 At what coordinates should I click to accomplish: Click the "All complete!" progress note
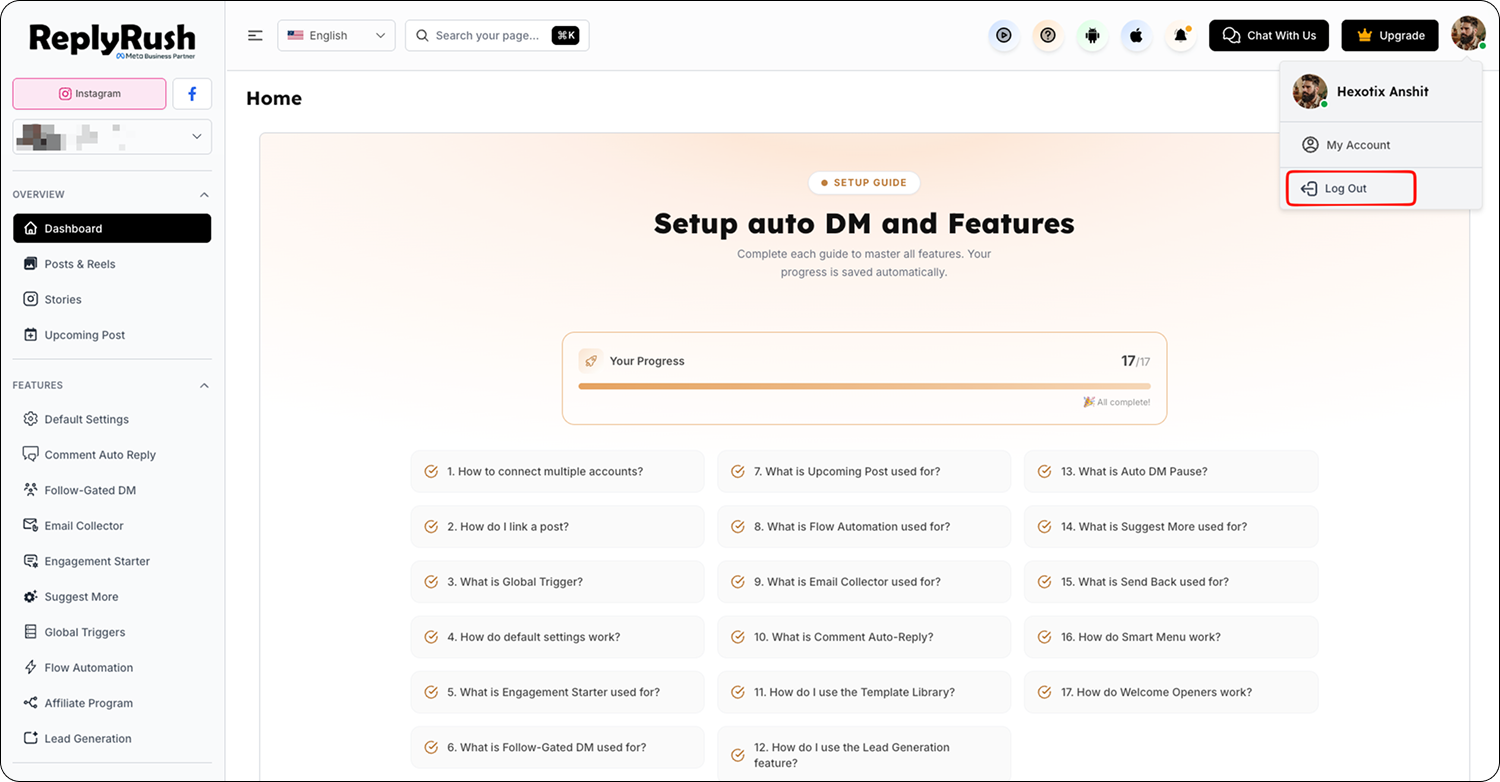(x=1116, y=402)
